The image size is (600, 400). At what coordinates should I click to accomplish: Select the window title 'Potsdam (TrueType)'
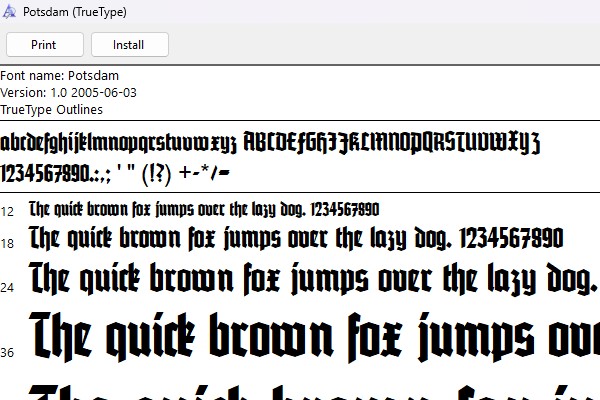(75, 12)
